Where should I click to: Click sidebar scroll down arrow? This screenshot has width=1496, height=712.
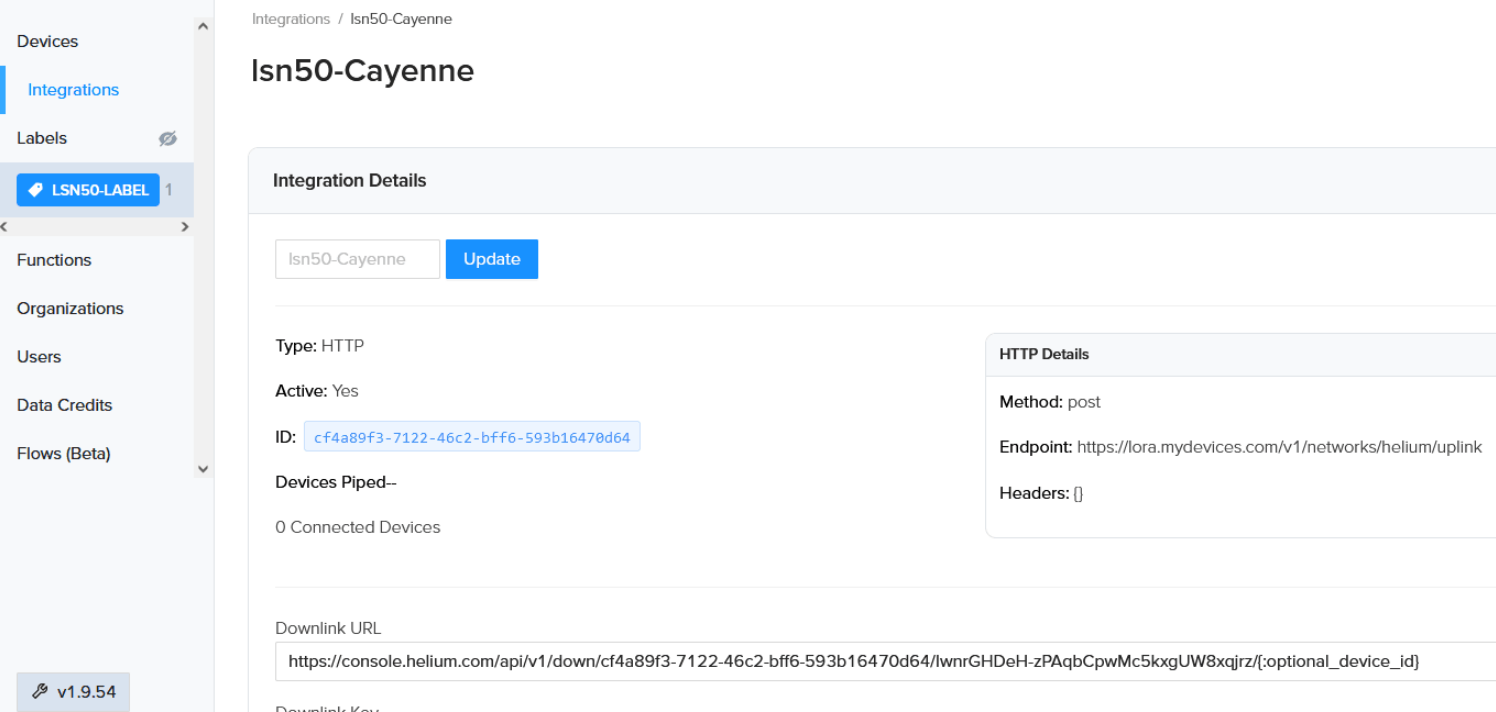tap(203, 468)
